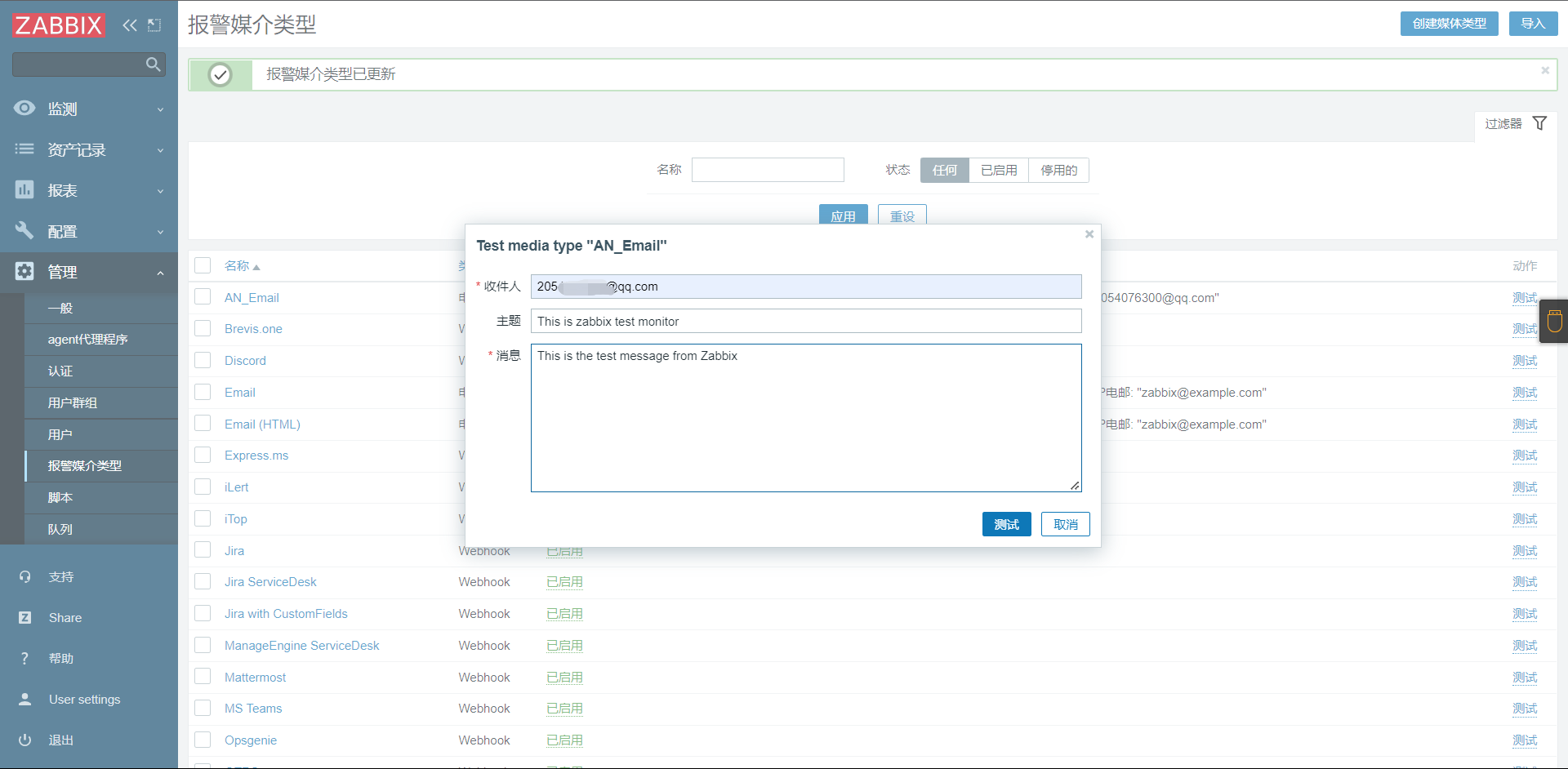Expand the 资产记录 menu chevron
Screen dimensions: 1568x769
[x=160, y=150]
